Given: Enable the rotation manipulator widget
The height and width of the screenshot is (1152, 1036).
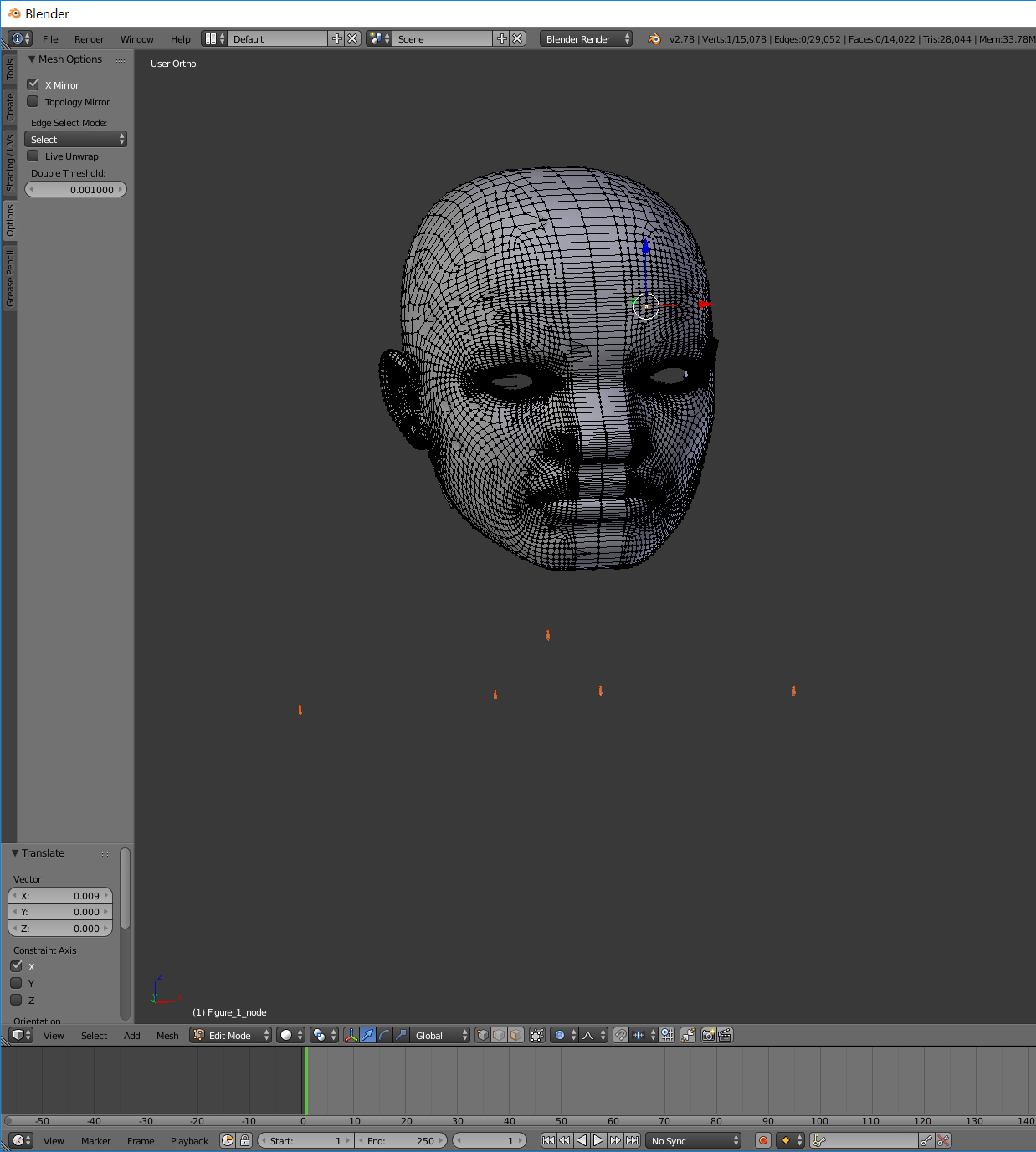Looking at the screenshot, I should [x=383, y=1035].
